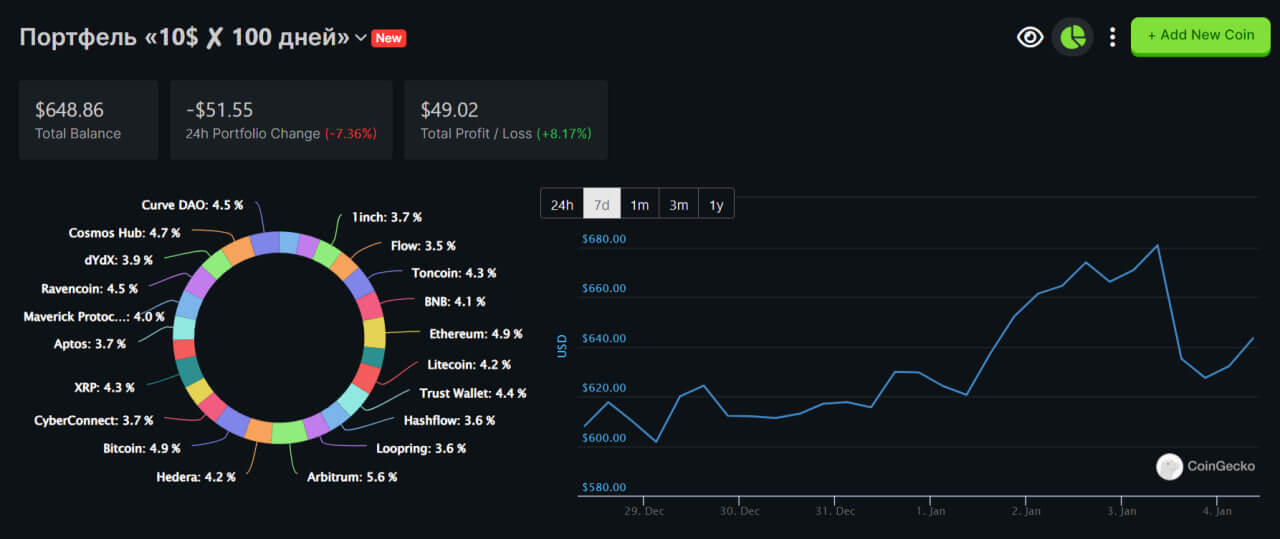Click the XRP 4.3 % label

coord(104,387)
